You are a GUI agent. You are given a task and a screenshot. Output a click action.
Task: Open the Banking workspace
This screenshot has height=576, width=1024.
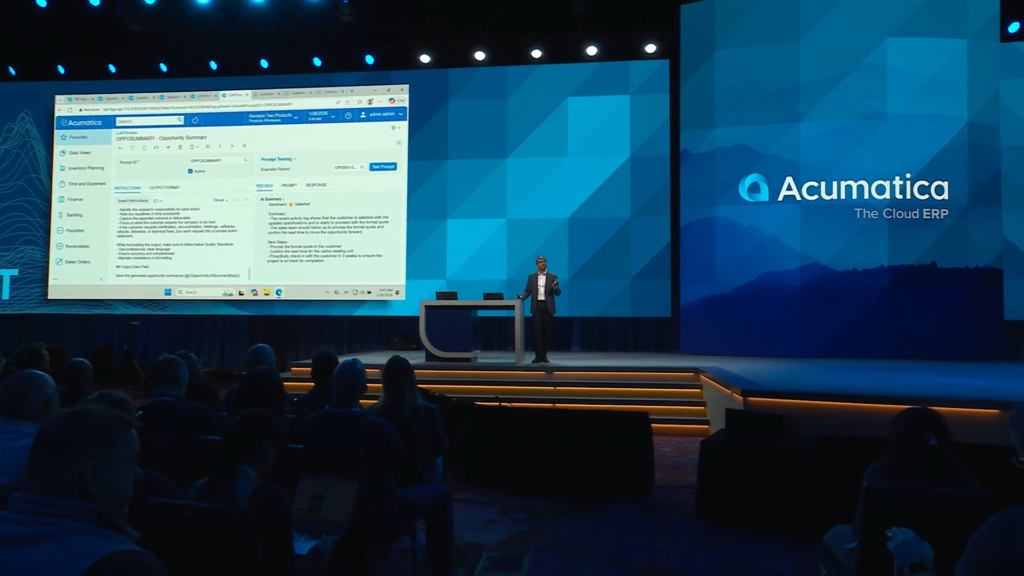tap(76, 215)
